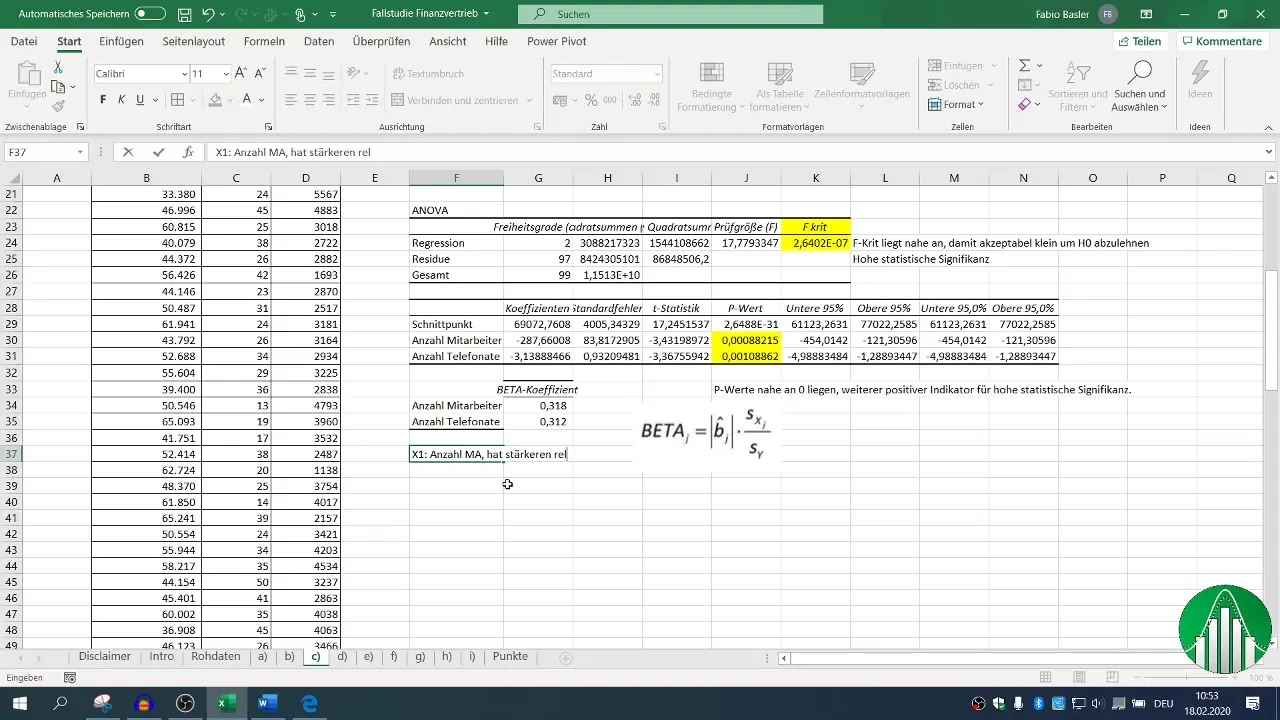The height and width of the screenshot is (720, 1280).
Task: Select cell with F krit header
Action: (816, 227)
